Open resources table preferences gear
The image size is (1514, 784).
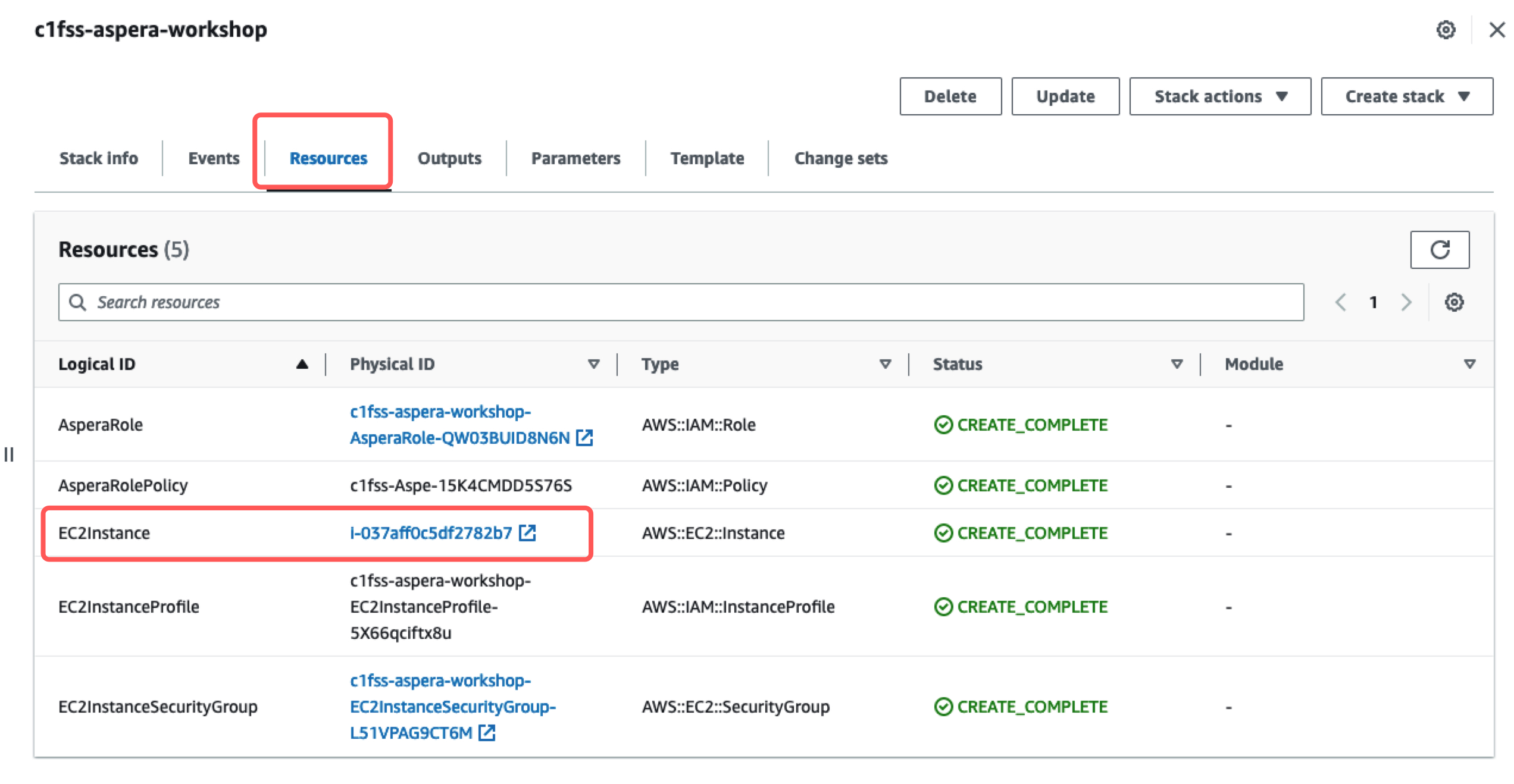[1454, 302]
